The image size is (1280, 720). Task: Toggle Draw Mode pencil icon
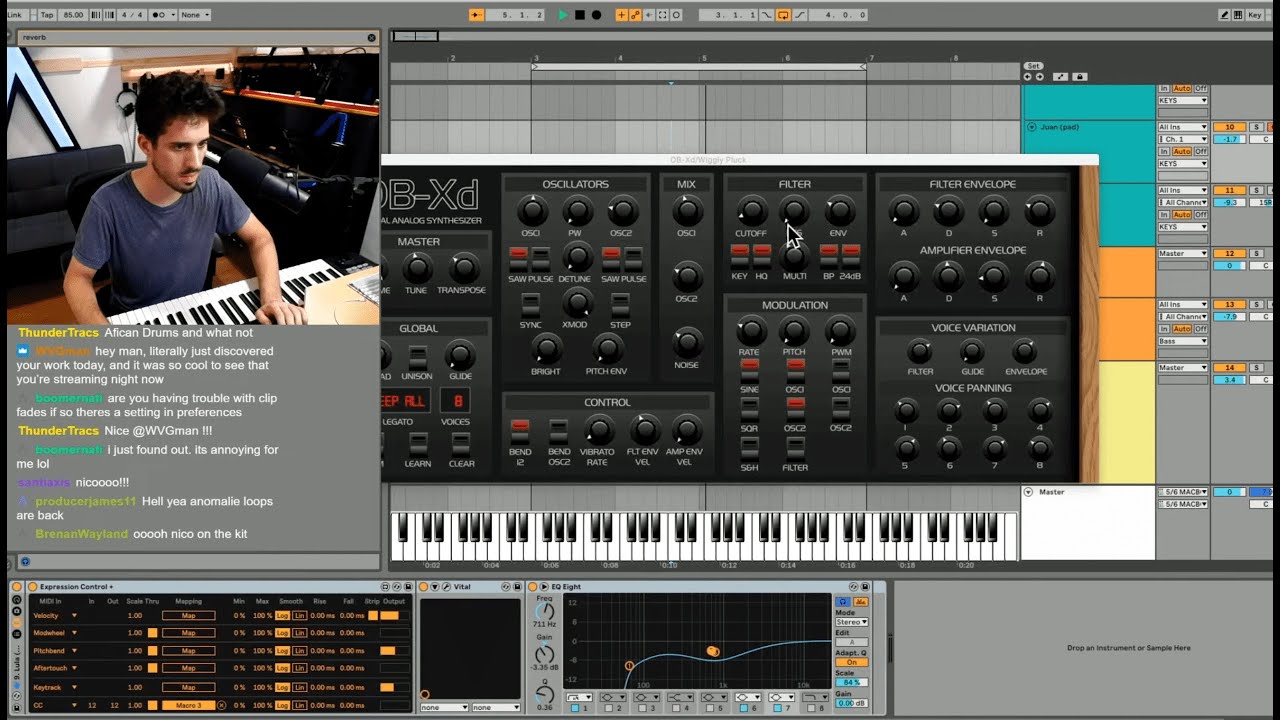tap(1226, 15)
